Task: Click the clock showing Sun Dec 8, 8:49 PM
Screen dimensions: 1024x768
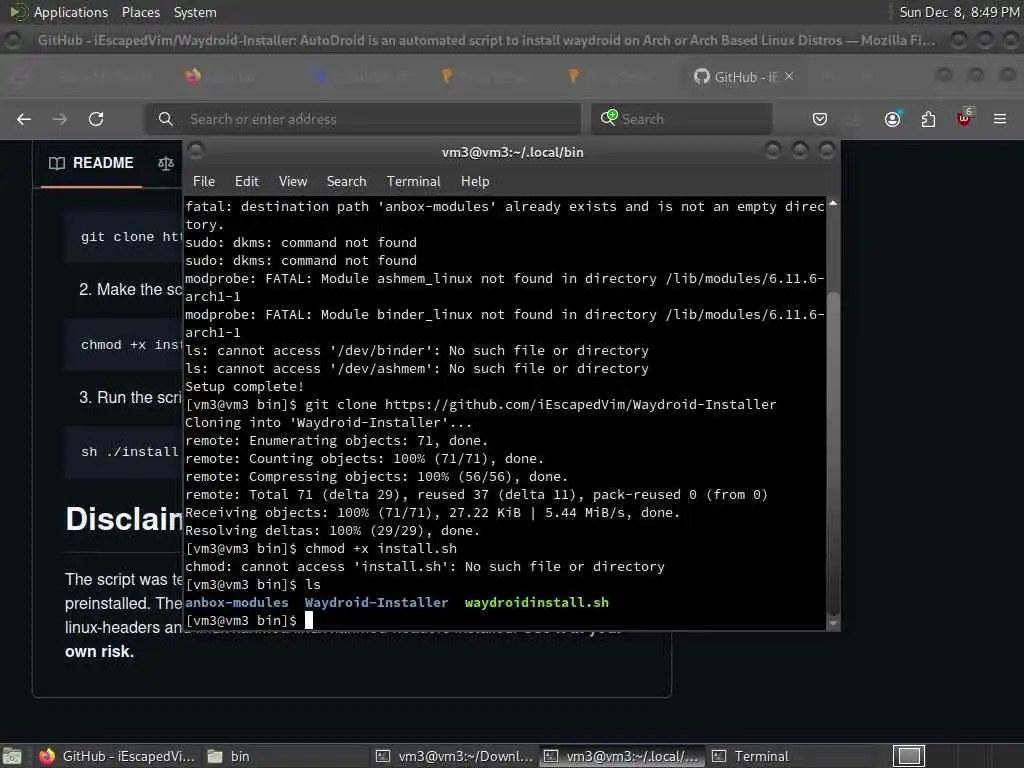Action: (959, 12)
